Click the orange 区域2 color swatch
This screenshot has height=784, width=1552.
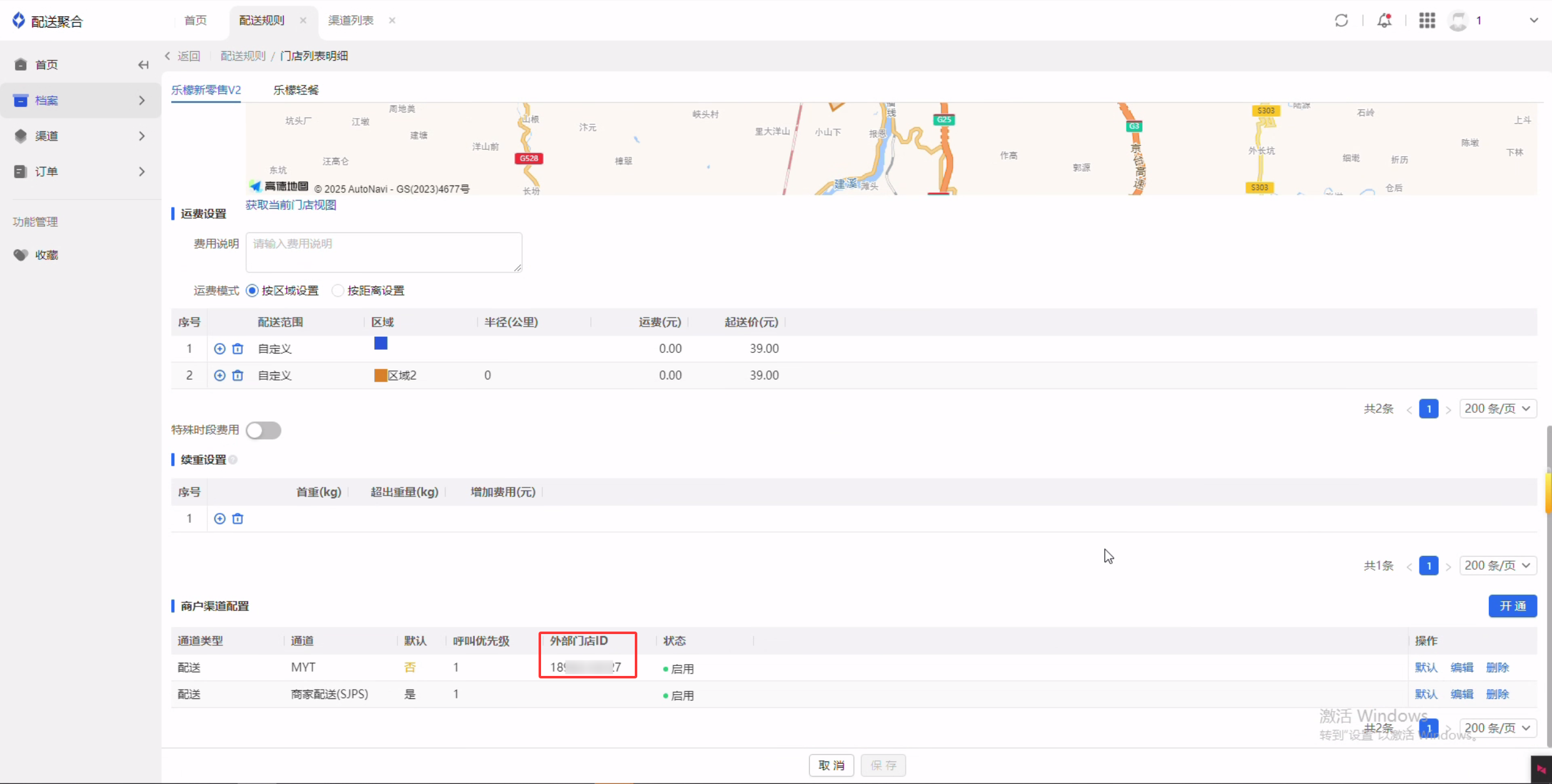click(x=380, y=375)
